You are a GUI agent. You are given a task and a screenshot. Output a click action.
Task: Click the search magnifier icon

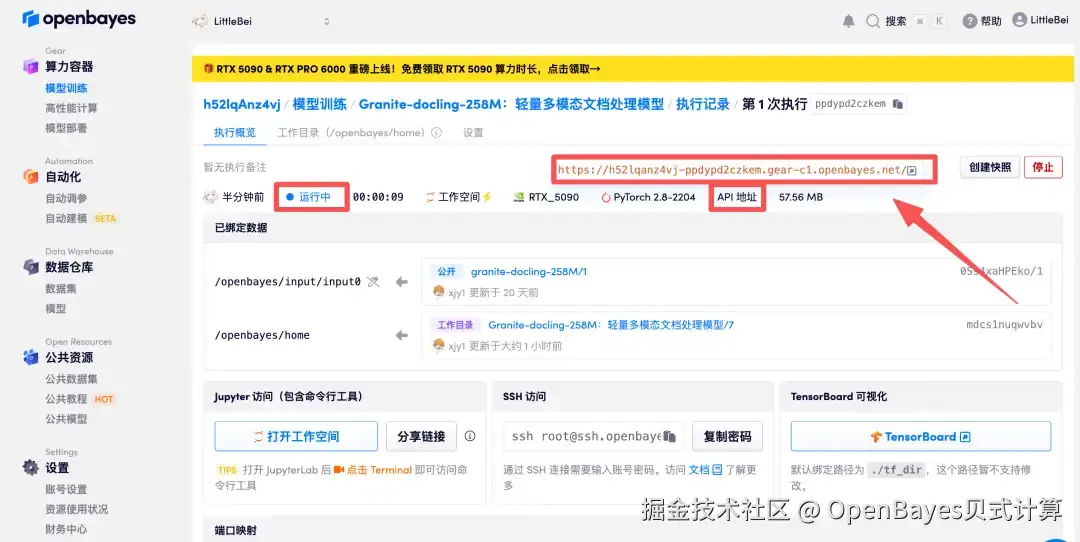(x=873, y=21)
